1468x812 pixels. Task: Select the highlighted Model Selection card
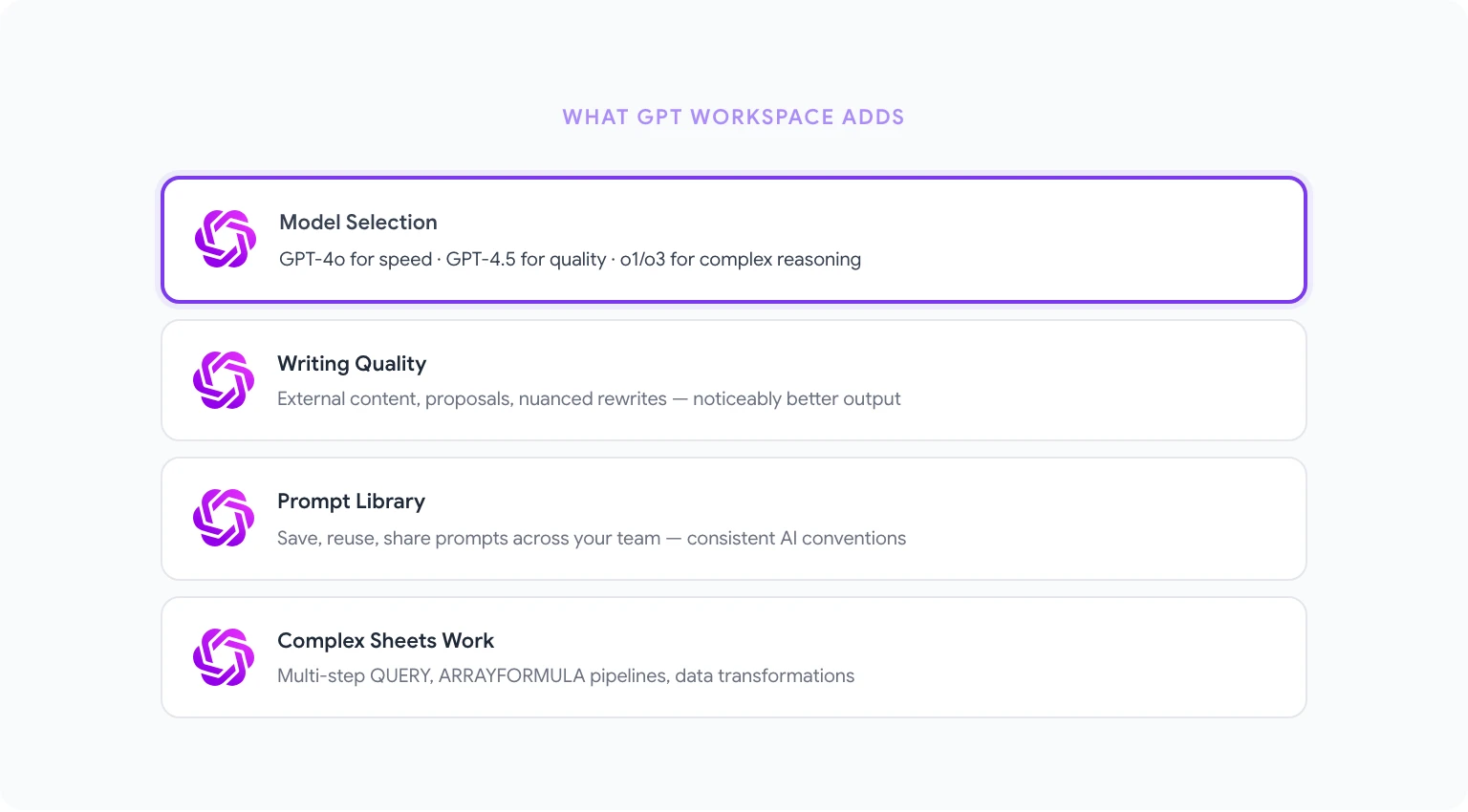pyautogui.click(x=733, y=239)
